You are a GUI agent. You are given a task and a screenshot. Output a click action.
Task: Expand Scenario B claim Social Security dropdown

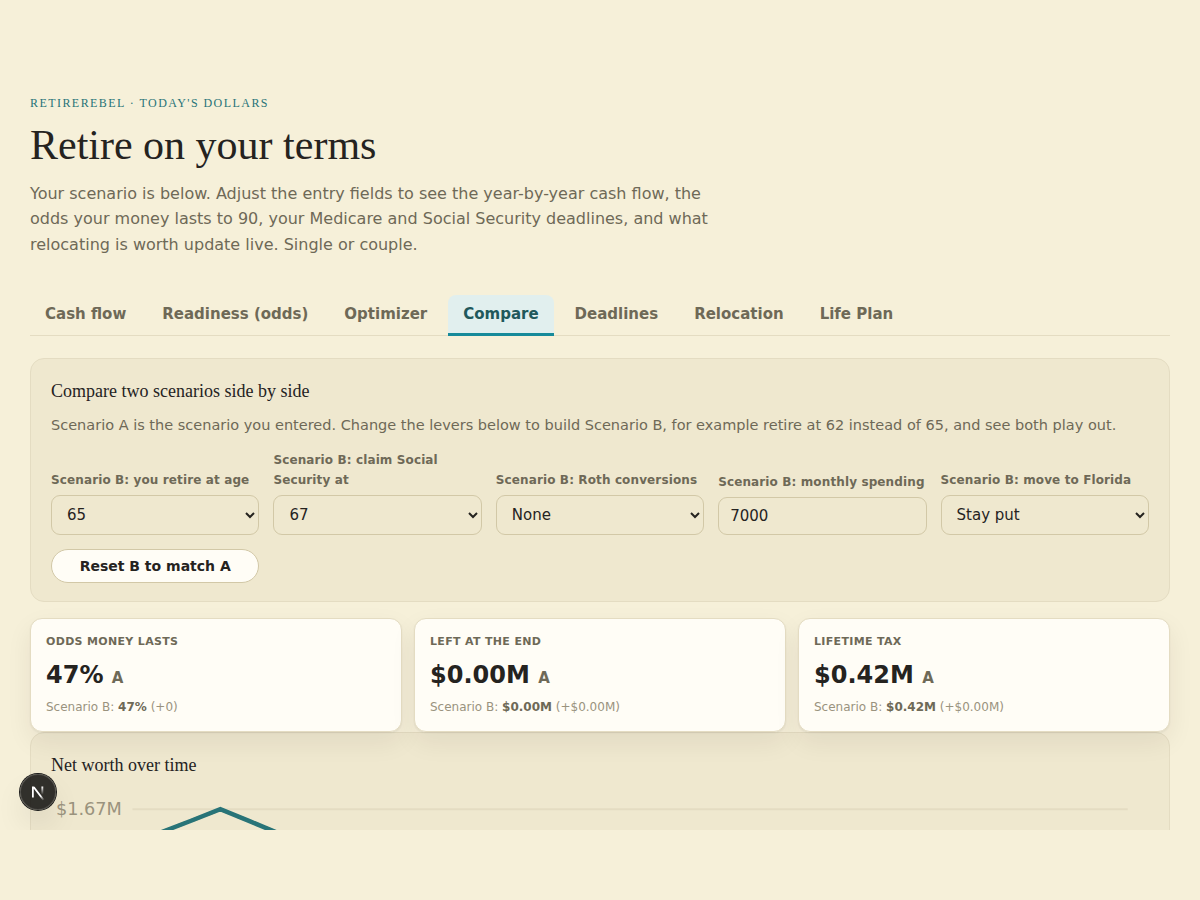pos(377,515)
